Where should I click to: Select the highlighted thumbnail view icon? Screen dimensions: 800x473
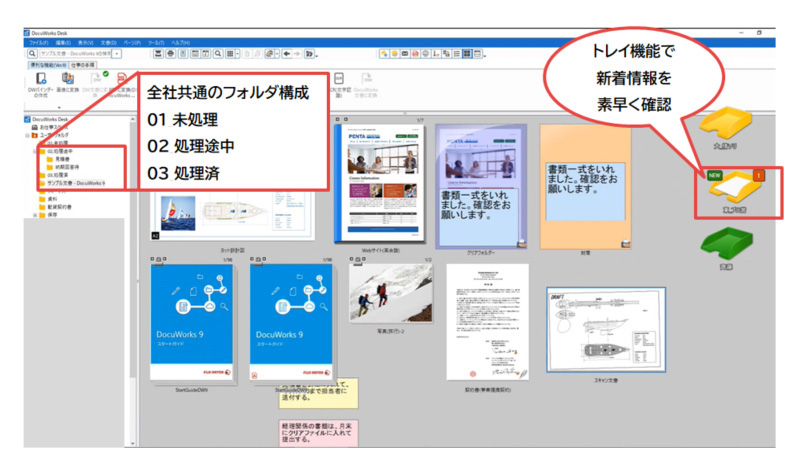467,54
